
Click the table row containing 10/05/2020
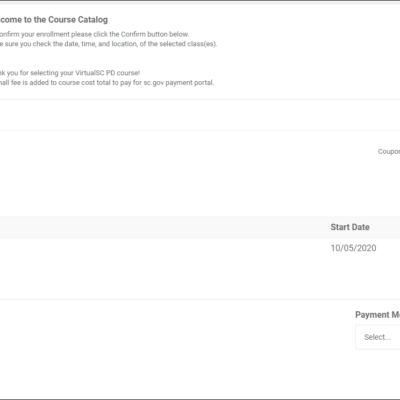[x=200, y=268]
